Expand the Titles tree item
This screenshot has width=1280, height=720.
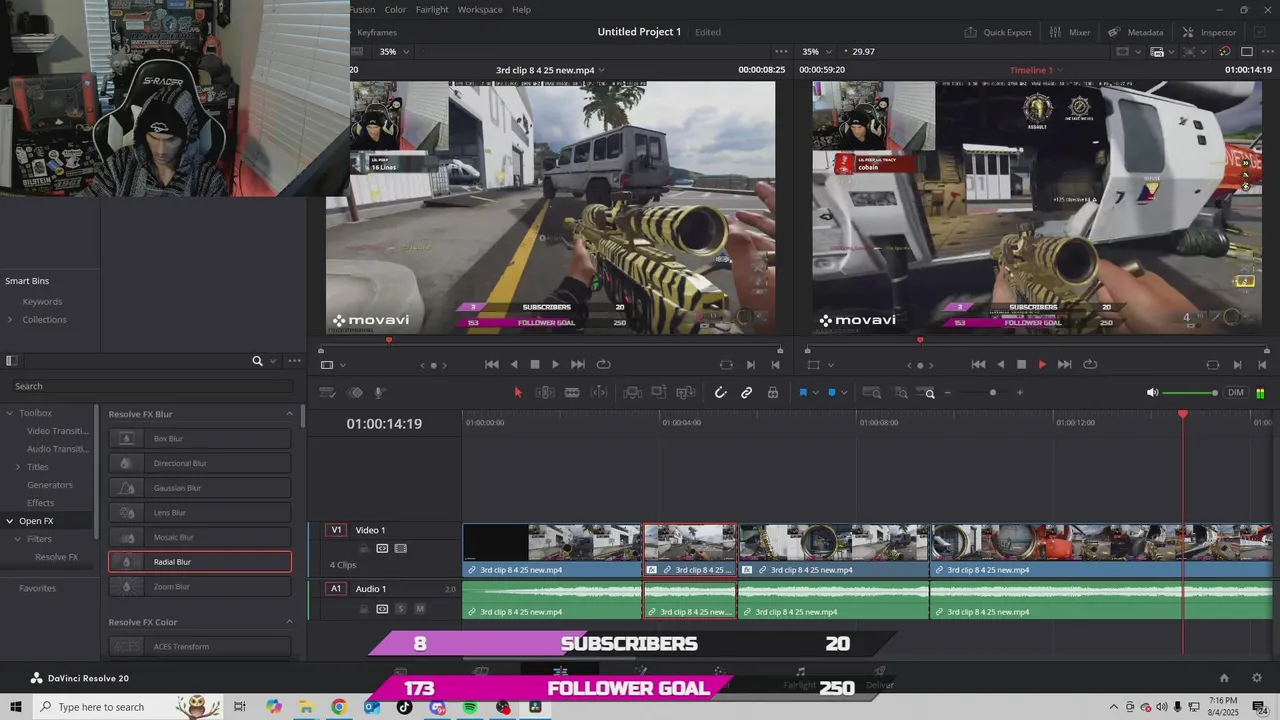point(17,467)
